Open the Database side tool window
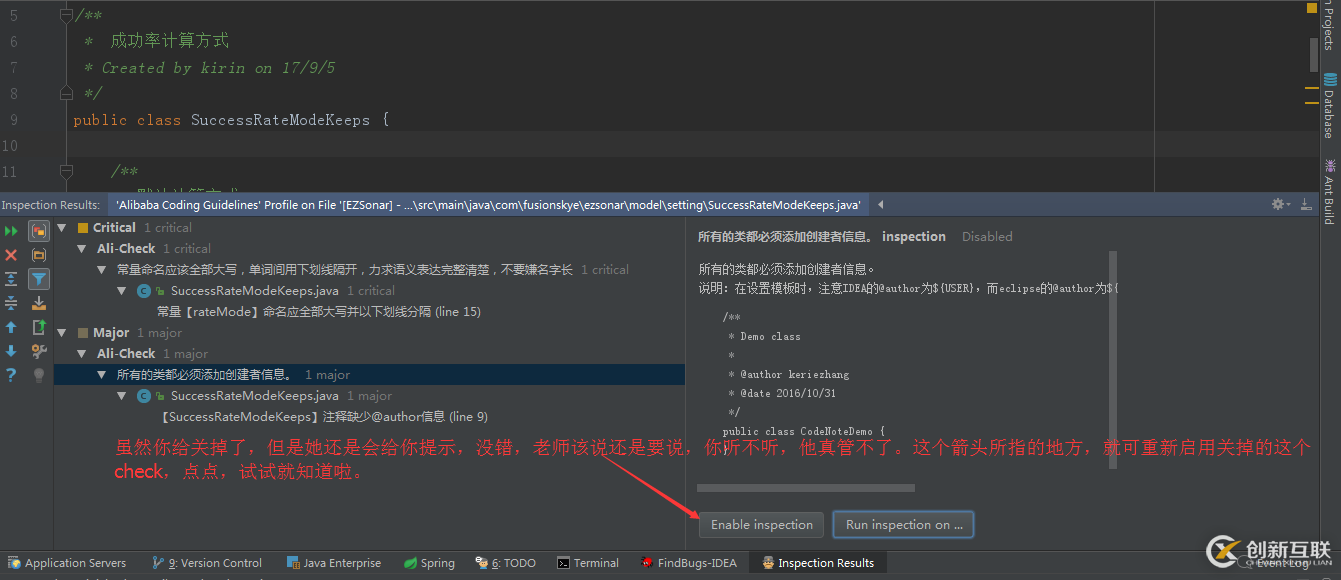Screen dimensions: 1341x580 point(1330,105)
